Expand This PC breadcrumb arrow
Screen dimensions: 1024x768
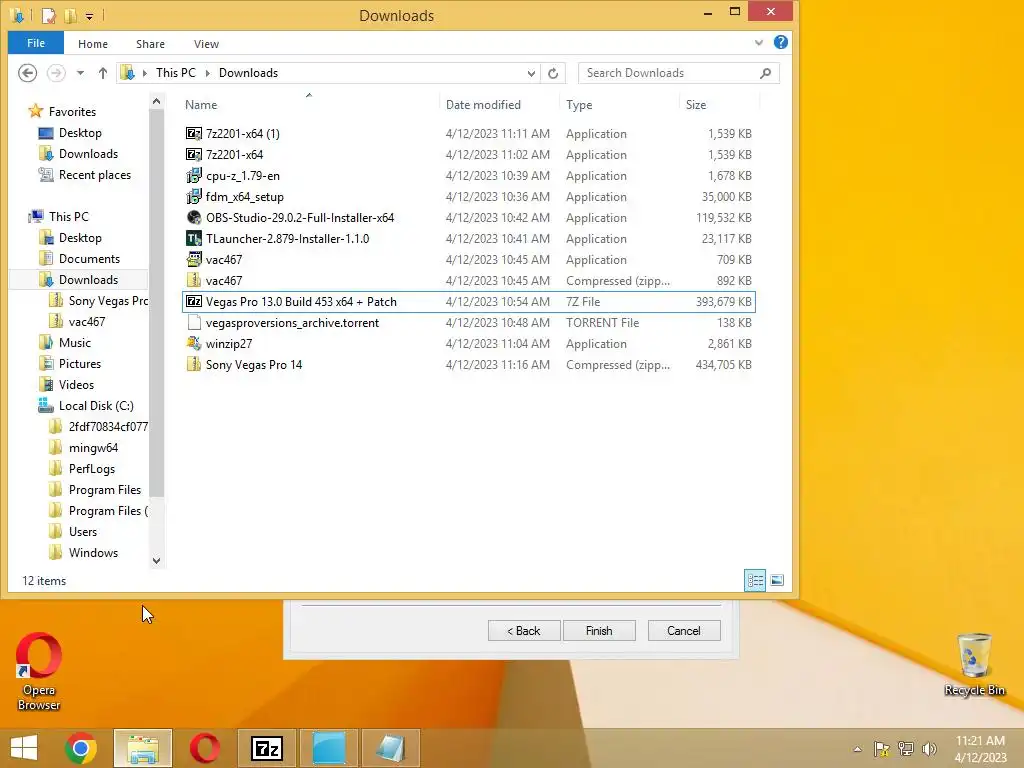(208, 73)
